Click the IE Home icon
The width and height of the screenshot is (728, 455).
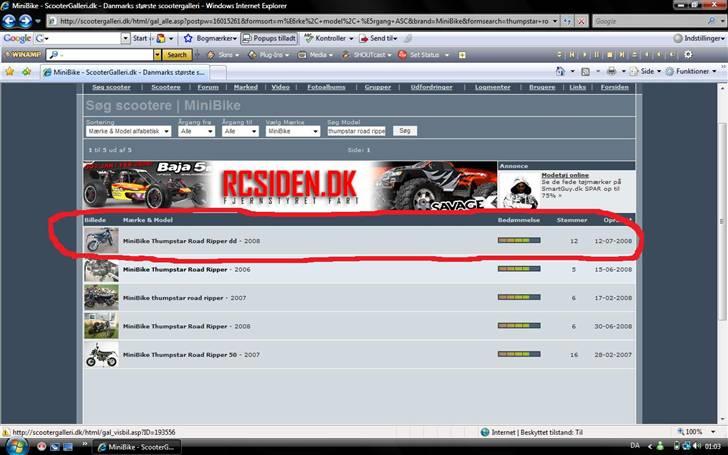tap(560, 72)
